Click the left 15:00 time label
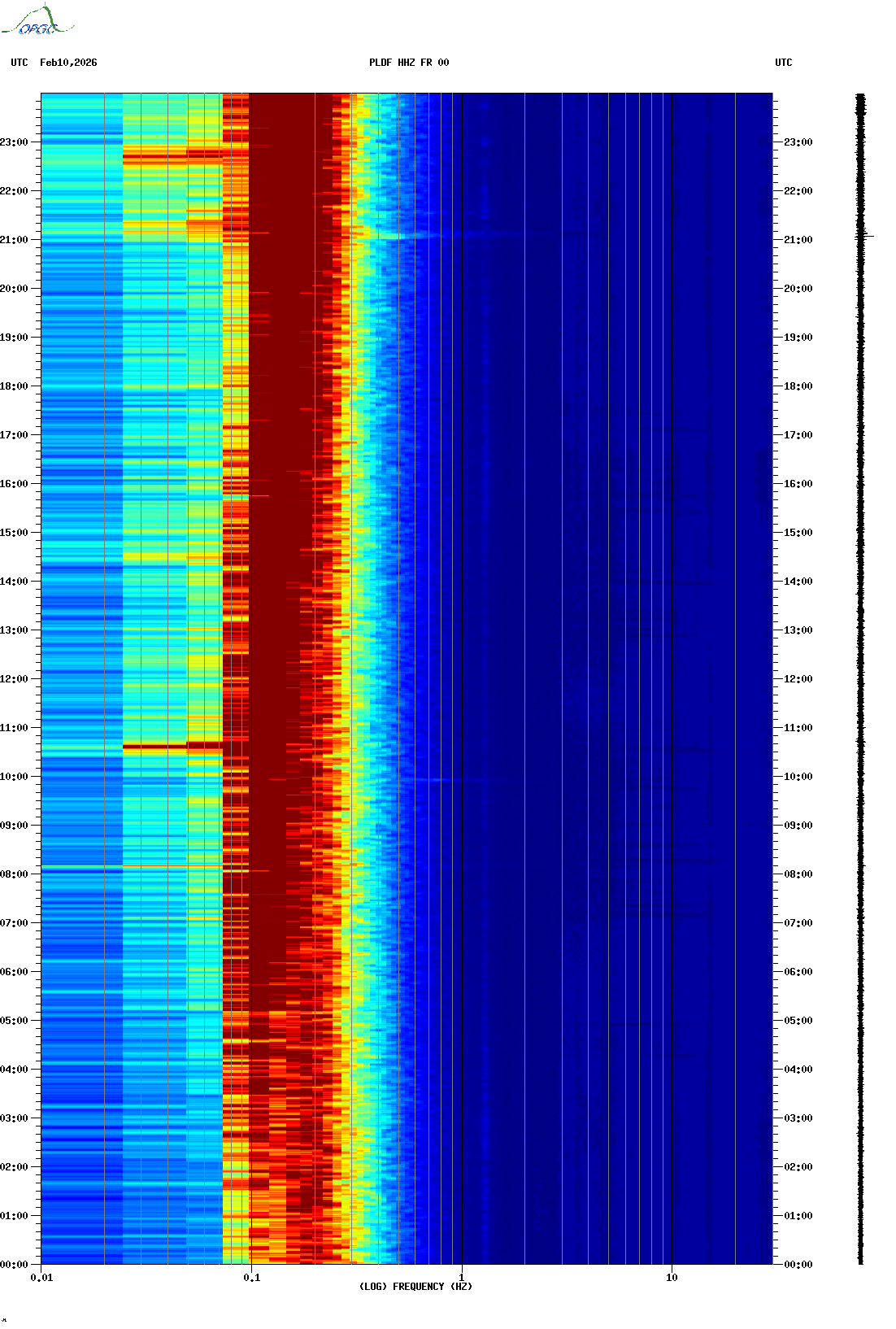The width and height of the screenshot is (896, 1329). pyautogui.click(x=14, y=533)
